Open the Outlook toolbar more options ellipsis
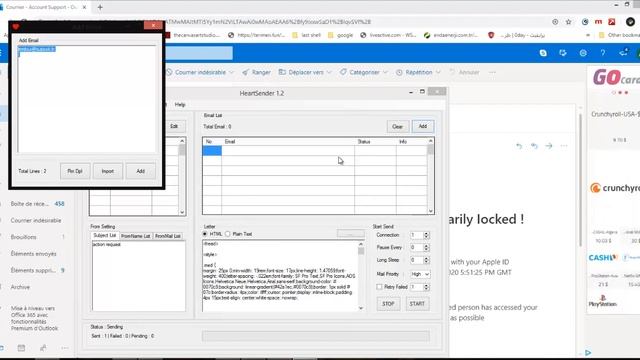The image size is (640, 360). point(493,72)
